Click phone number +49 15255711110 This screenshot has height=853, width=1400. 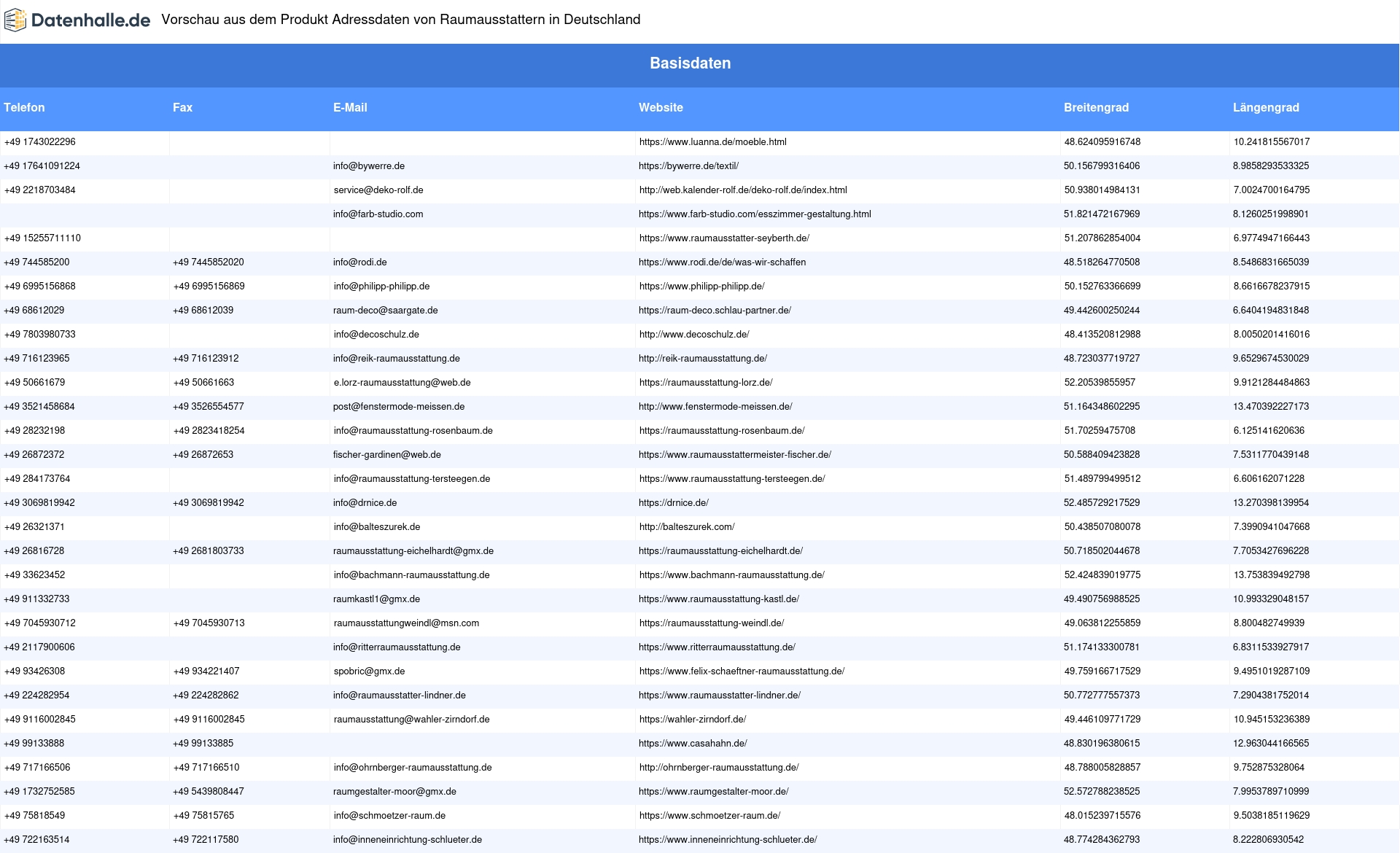[x=42, y=238]
